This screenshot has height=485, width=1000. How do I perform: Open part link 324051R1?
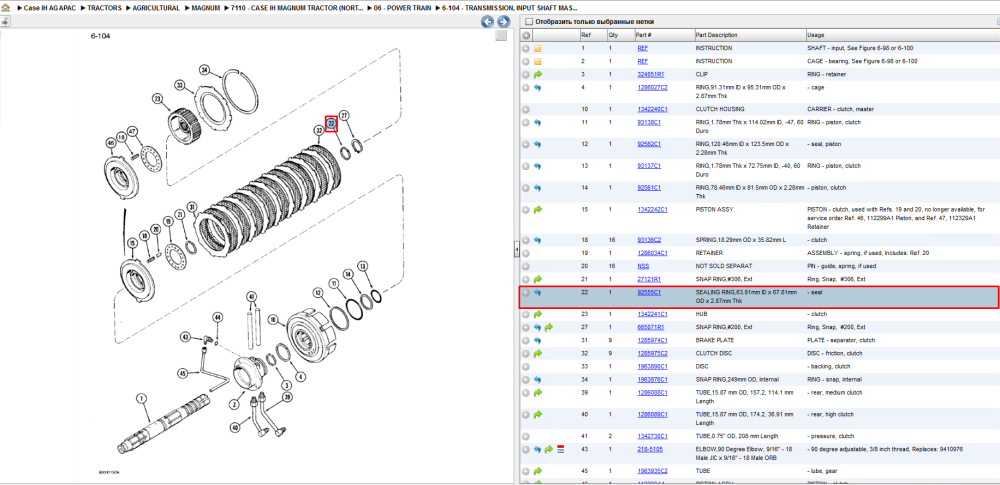[650, 75]
